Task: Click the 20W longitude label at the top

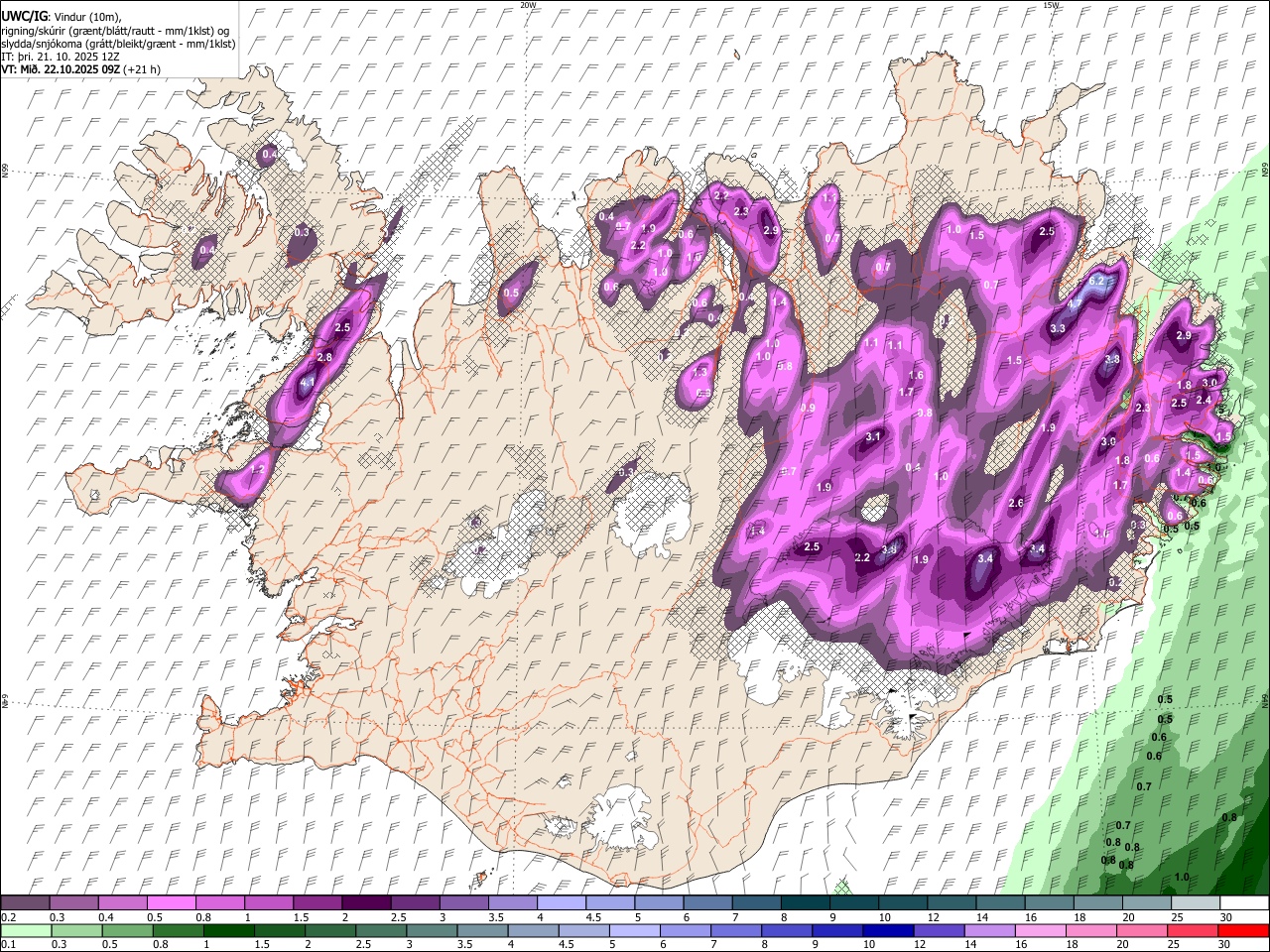Action: [528, 5]
